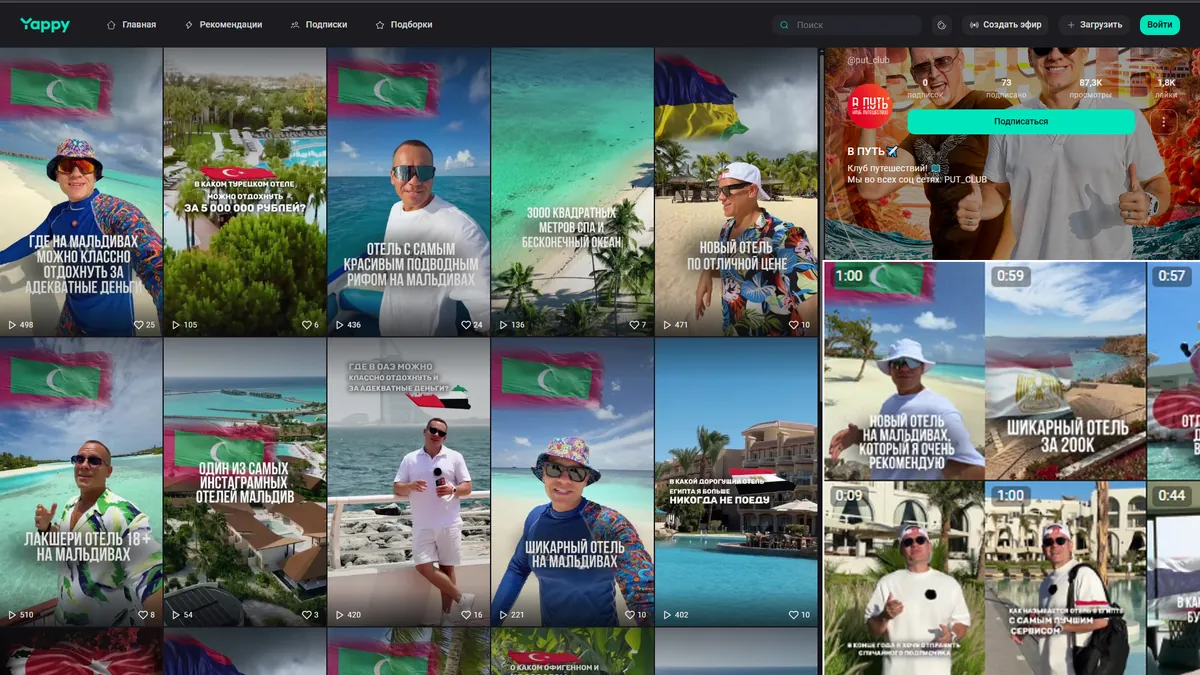Open the Подписки navigation item
This screenshot has height=675, width=1200.
point(319,25)
